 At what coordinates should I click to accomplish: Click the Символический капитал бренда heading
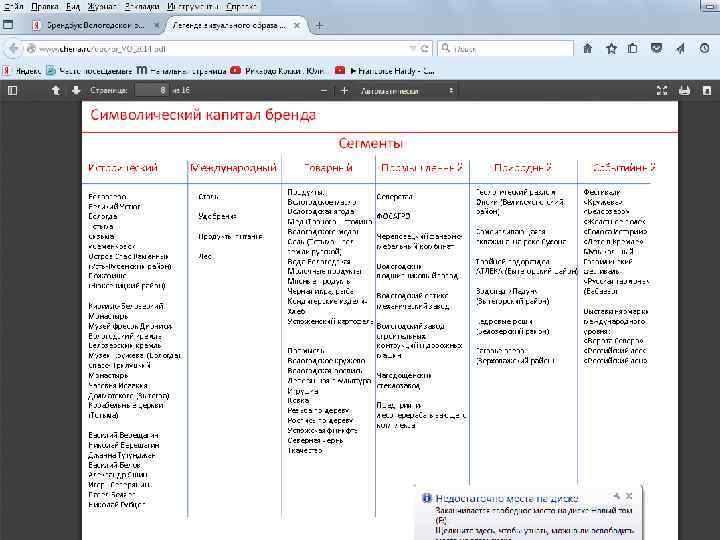[203, 115]
